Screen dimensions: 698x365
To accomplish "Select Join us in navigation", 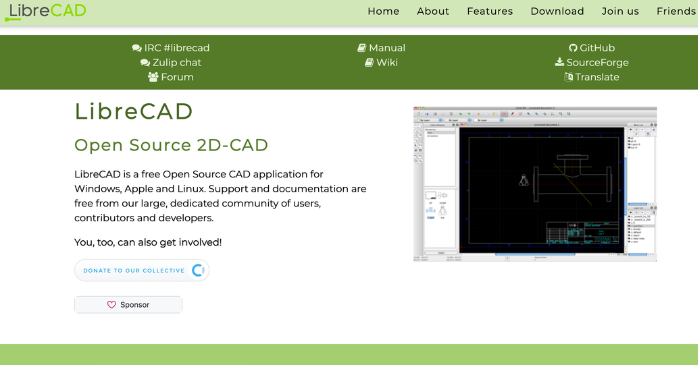I will pos(620,11).
